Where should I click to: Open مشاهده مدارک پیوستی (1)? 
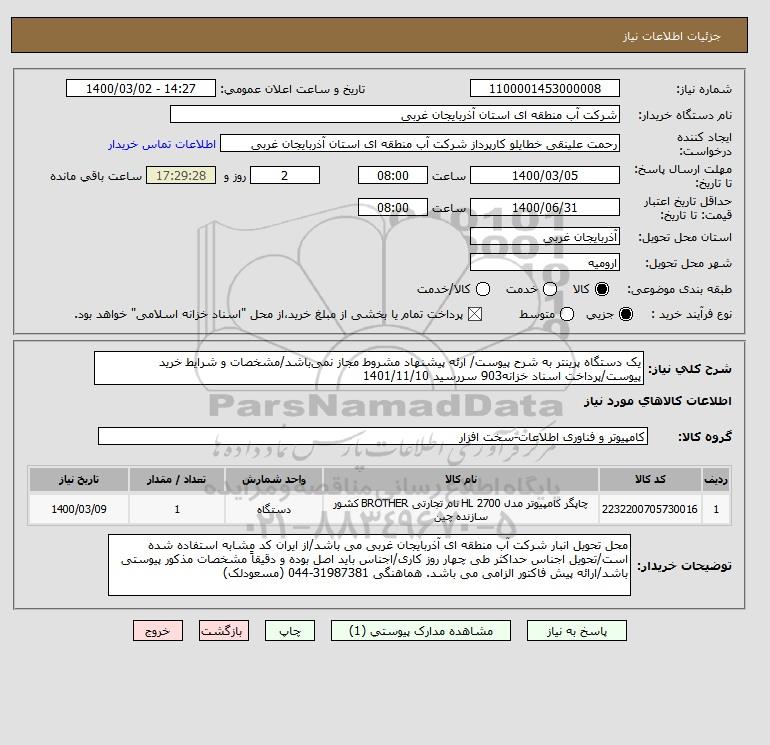coord(421,631)
